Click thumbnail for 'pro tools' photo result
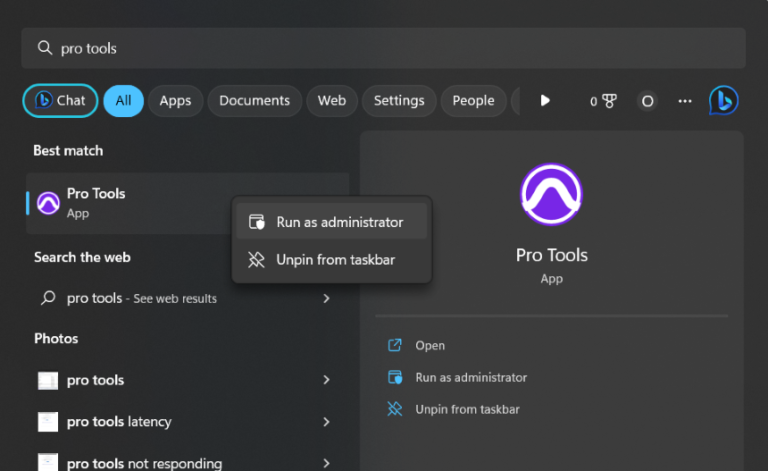Screen dimensions: 768x471 (48, 380)
